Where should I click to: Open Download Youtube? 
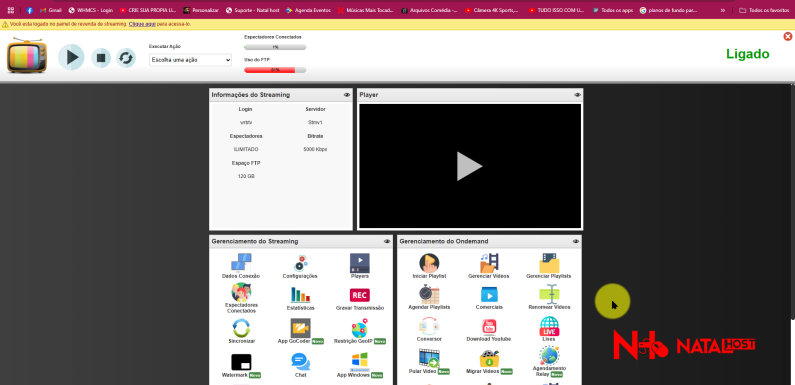[489, 329]
